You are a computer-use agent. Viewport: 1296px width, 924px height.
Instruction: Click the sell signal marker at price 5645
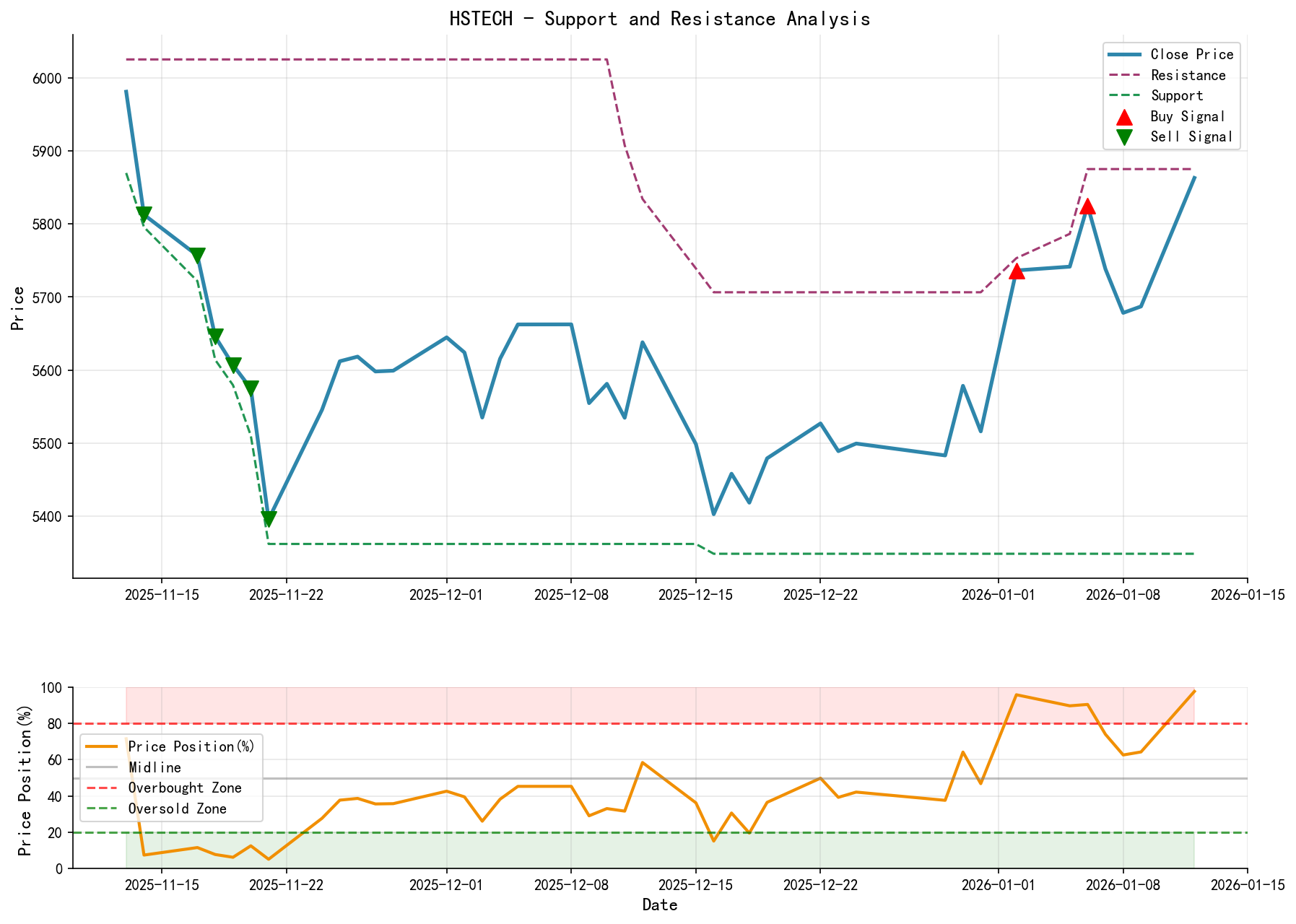217,335
